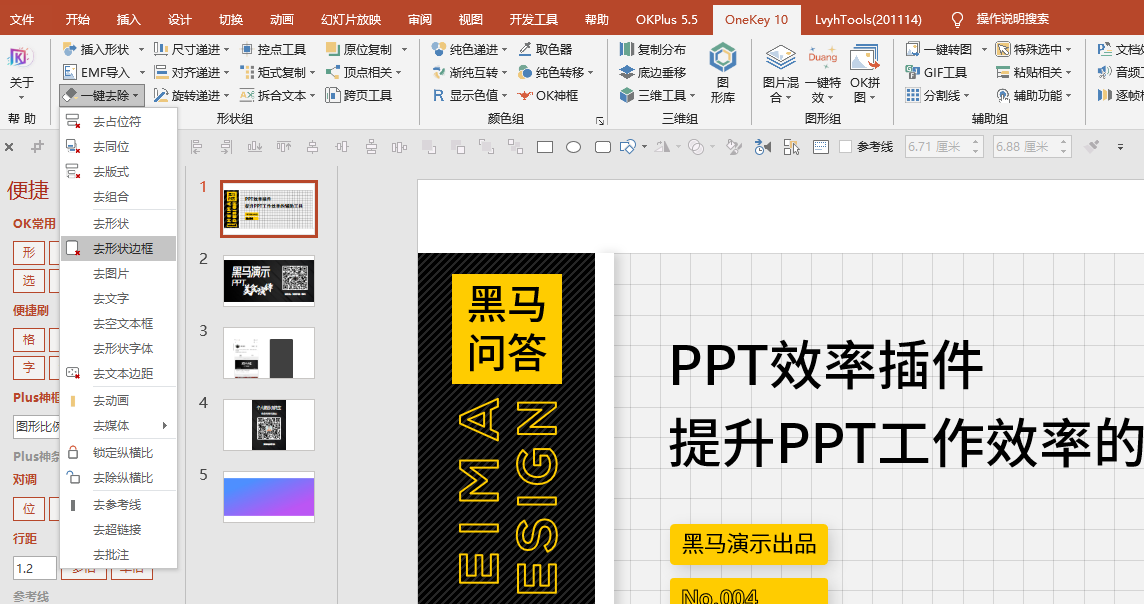This screenshot has height=604, width=1144.
Task: Click the 1.2 line spacing input
Action: (34, 568)
